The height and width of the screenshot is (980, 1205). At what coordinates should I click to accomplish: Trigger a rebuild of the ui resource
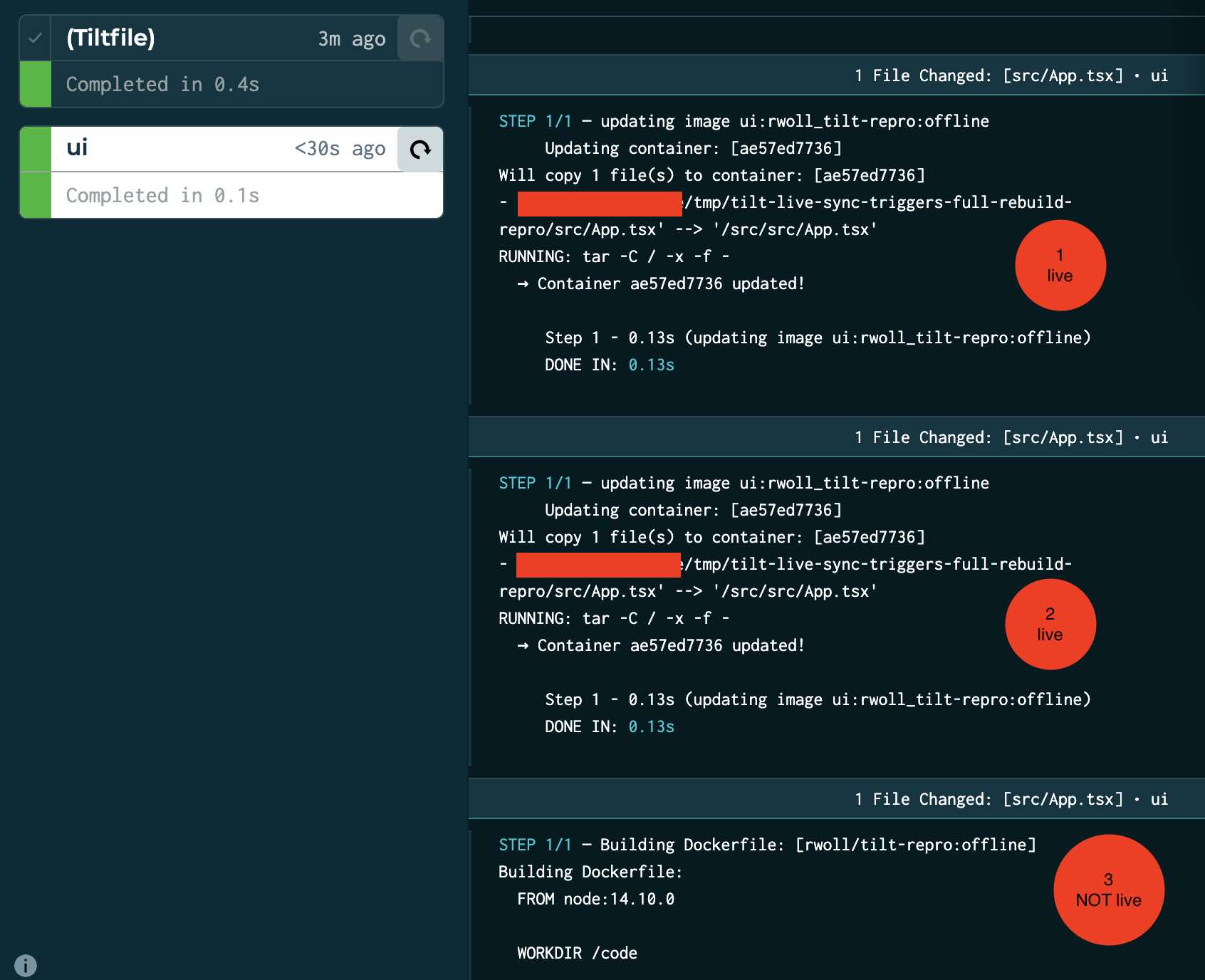pyautogui.click(x=420, y=150)
